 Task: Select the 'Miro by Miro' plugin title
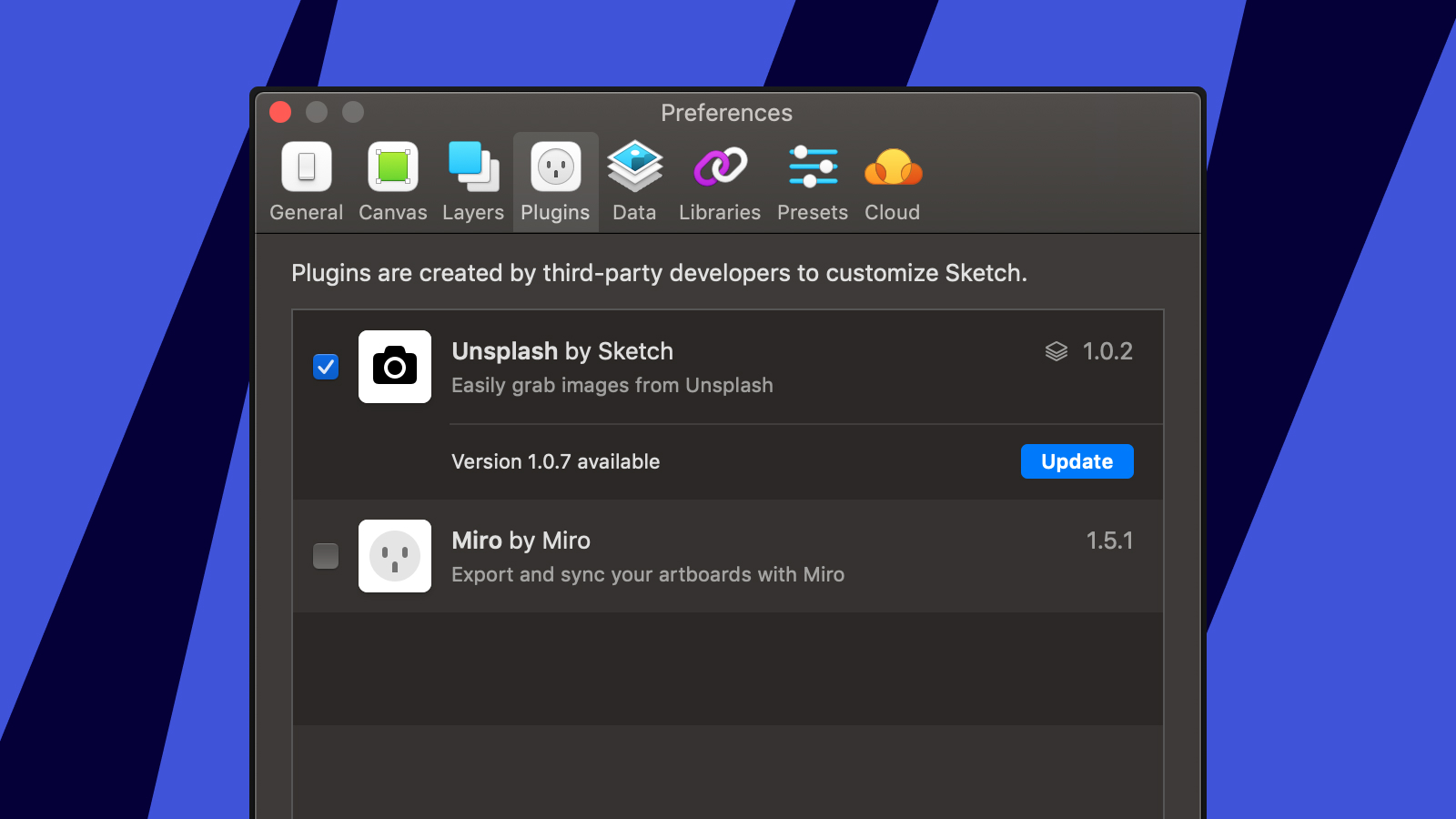(x=521, y=541)
